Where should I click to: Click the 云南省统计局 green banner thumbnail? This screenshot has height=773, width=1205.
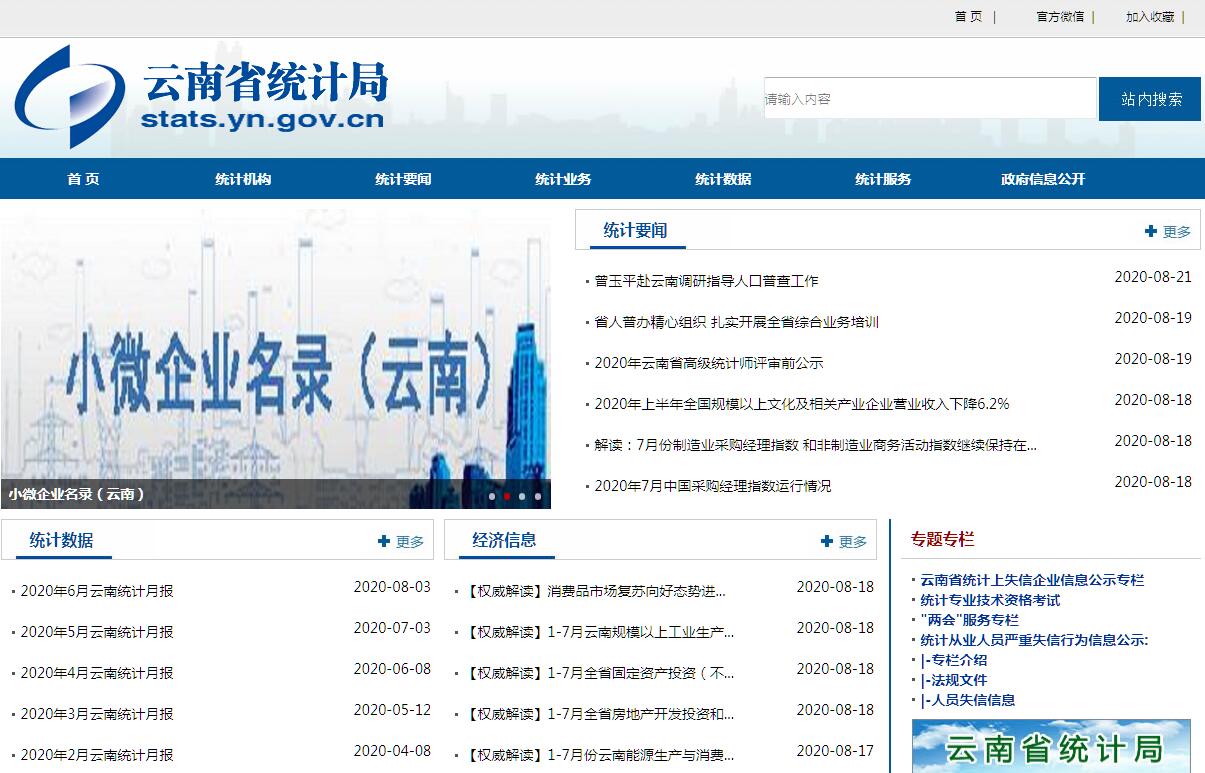click(x=1051, y=746)
